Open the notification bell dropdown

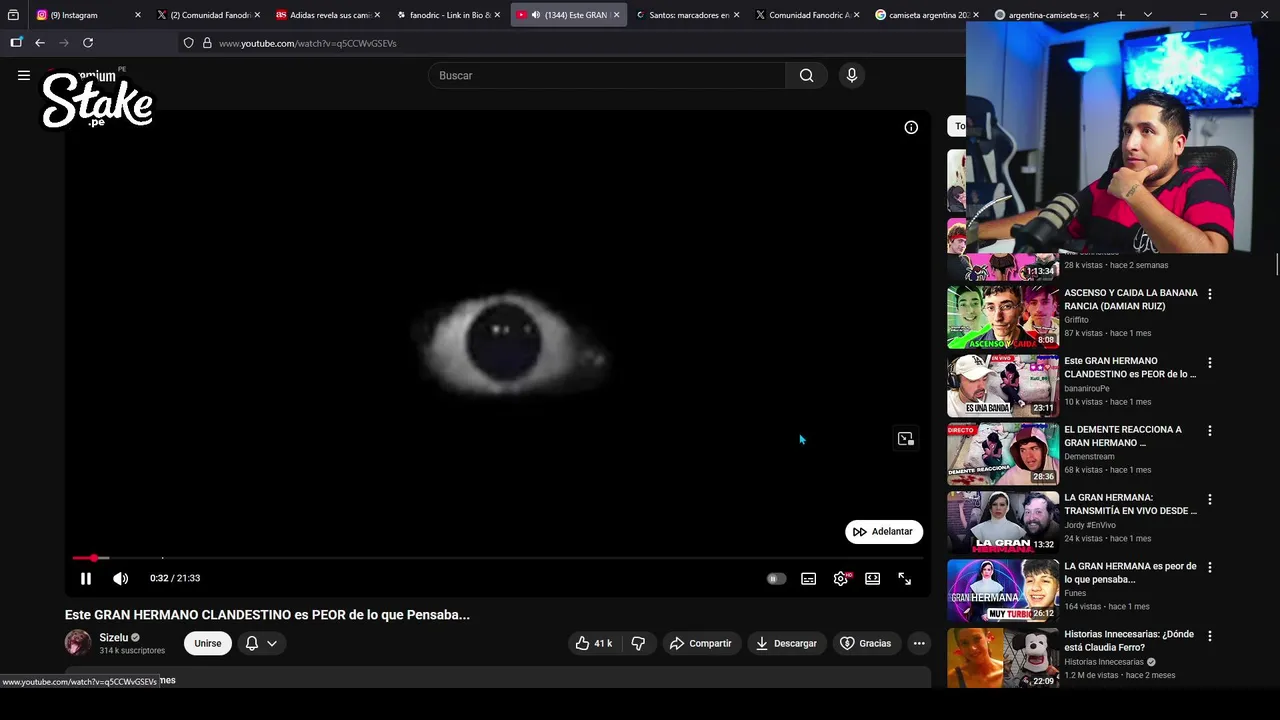coord(261,643)
